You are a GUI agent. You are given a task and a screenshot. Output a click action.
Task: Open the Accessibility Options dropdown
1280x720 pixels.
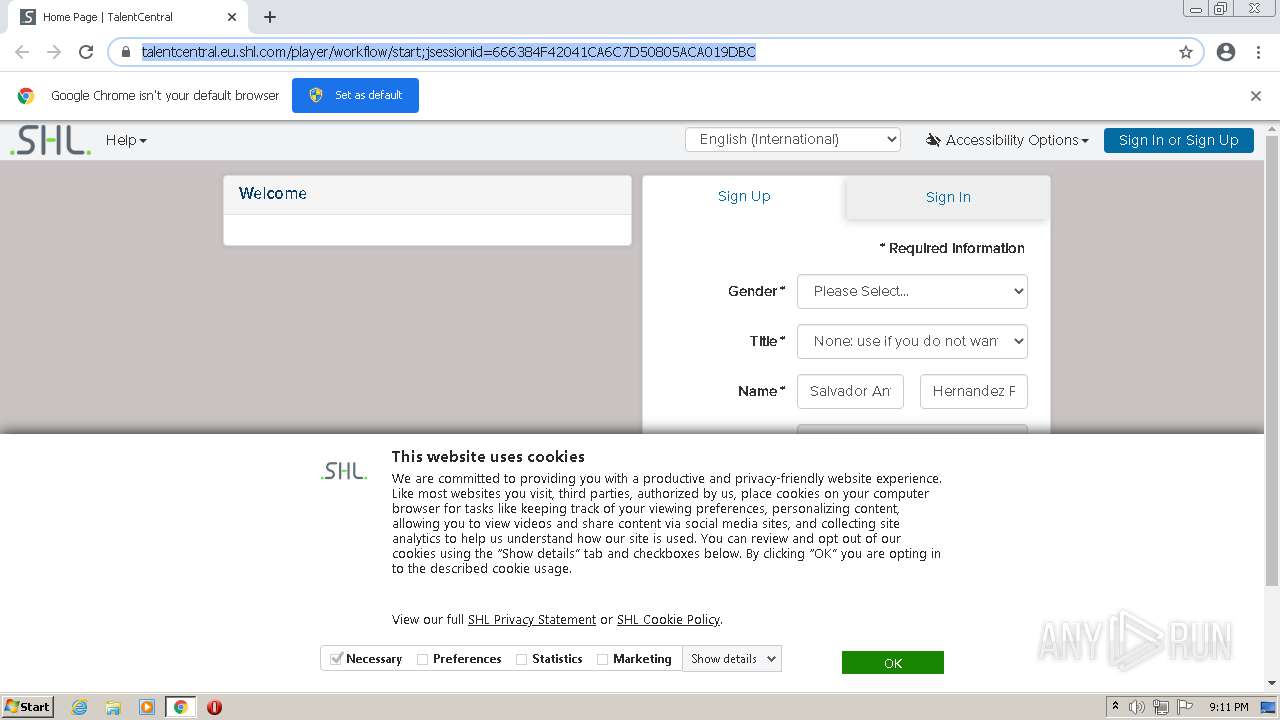click(1007, 140)
